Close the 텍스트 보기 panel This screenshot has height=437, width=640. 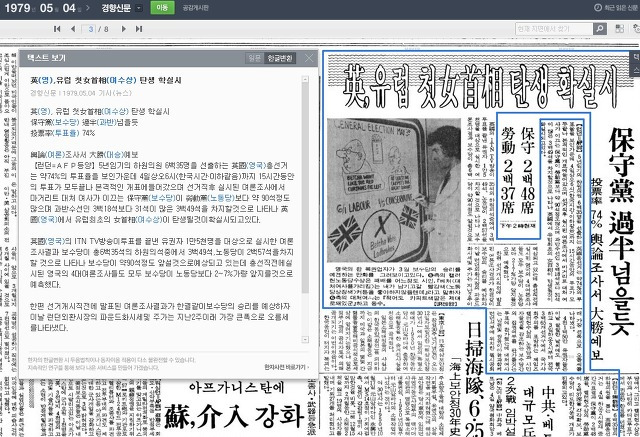[x=309, y=58]
